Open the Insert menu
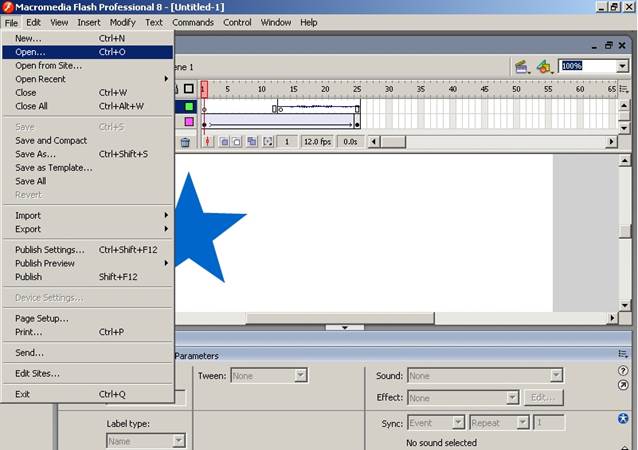 click(89, 23)
